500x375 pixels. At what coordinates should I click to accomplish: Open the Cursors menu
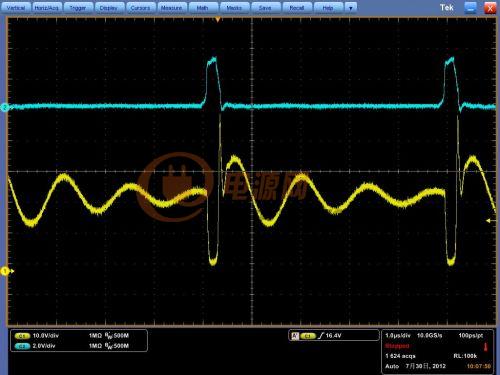click(x=140, y=7)
